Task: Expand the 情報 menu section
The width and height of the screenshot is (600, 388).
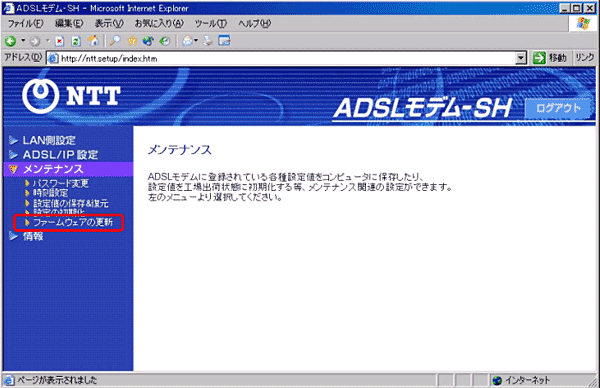Action: click(26, 236)
